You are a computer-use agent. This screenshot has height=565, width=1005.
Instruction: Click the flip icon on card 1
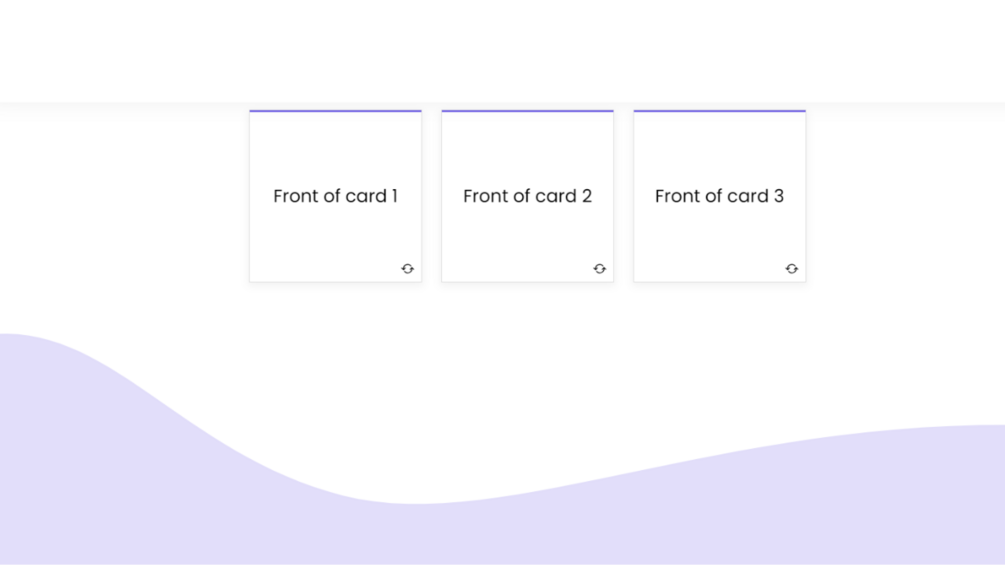coord(408,269)
